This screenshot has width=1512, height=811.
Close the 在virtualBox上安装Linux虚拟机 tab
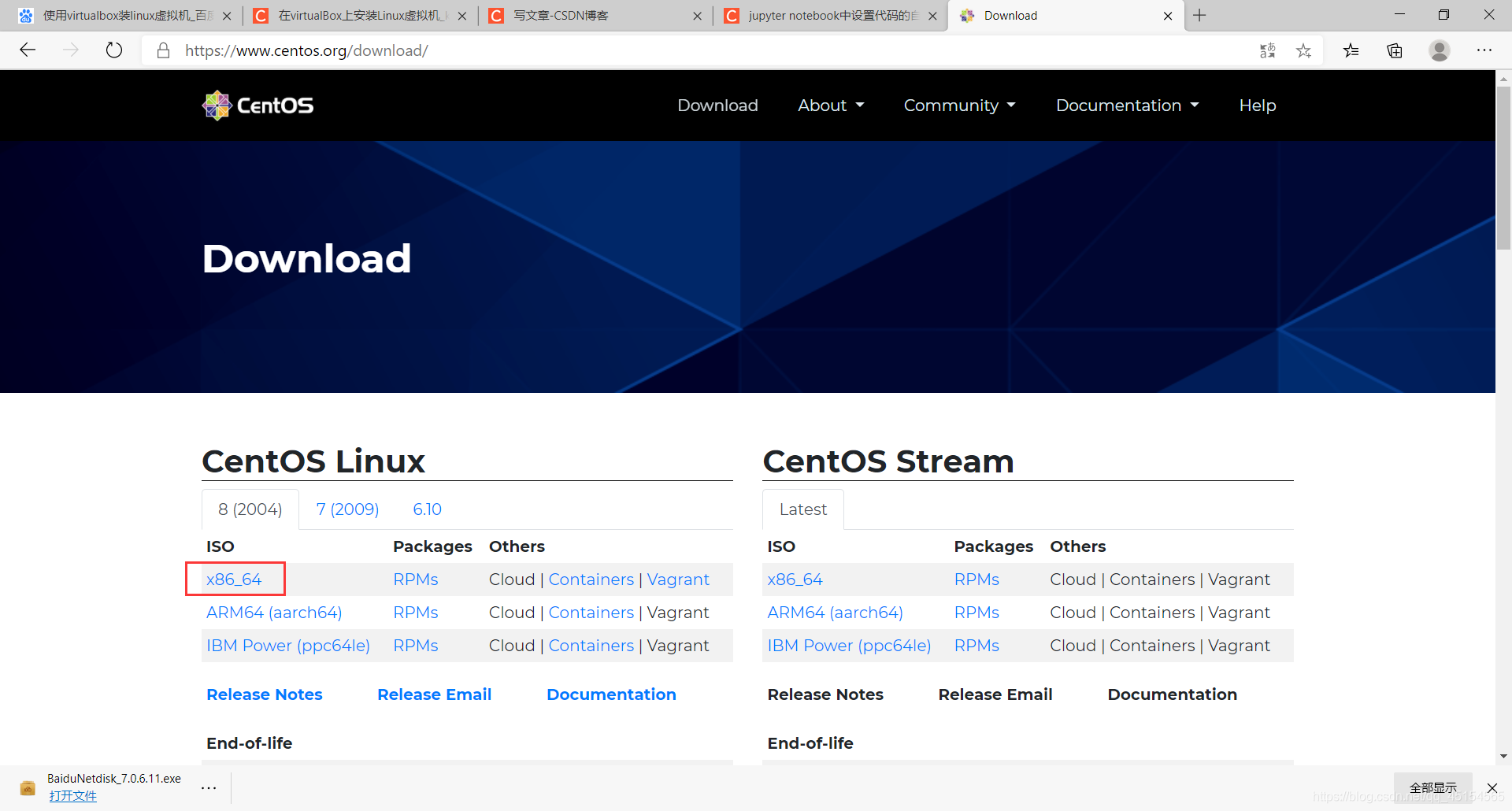pyautogui.click(x=462, y=16)
